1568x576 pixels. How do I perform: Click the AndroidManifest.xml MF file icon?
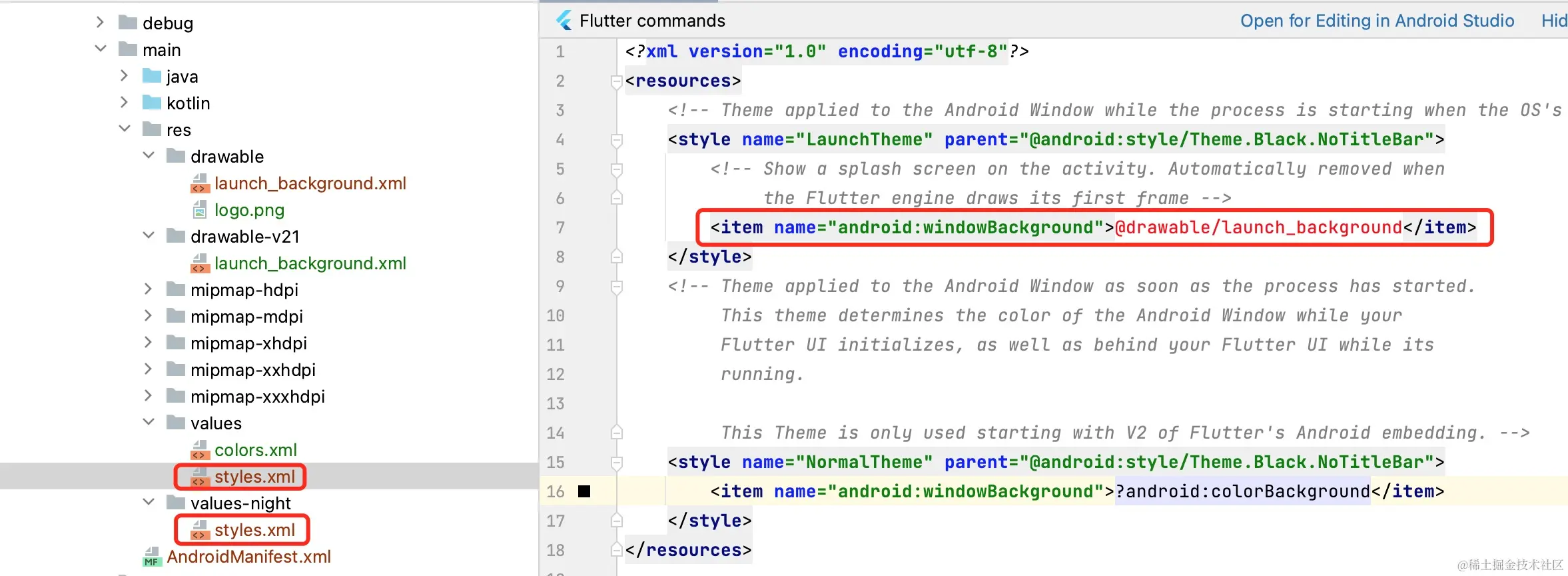tap(152, 557)
